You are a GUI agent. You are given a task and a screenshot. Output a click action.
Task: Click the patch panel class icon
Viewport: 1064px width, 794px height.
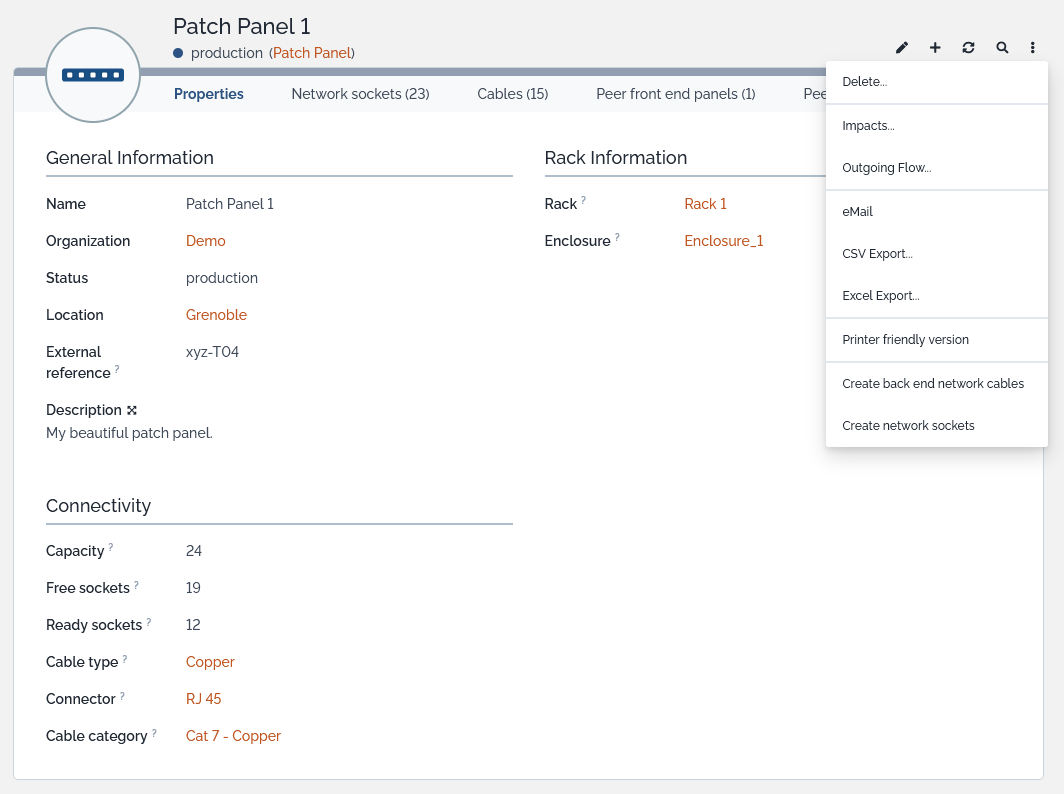pyautogui.click(x=93, y=75)
